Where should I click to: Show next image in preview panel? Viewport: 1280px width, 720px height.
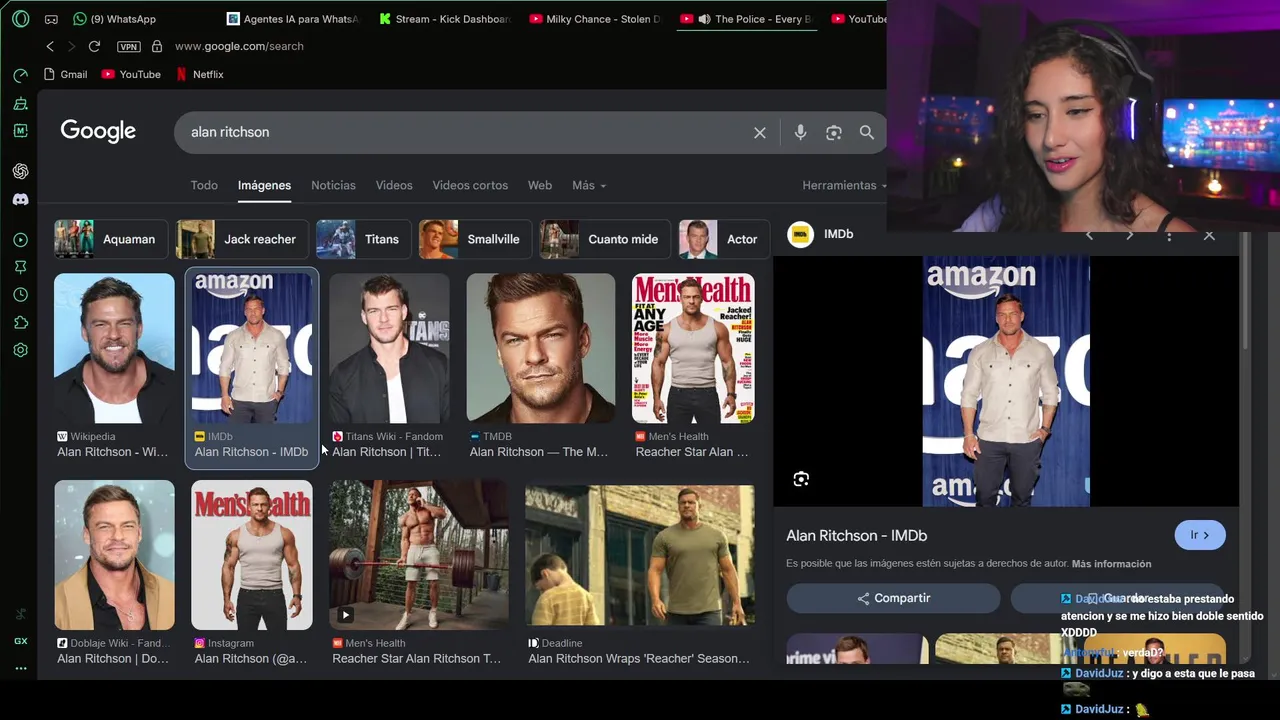pyautogui.click(x=1129, y=236)
